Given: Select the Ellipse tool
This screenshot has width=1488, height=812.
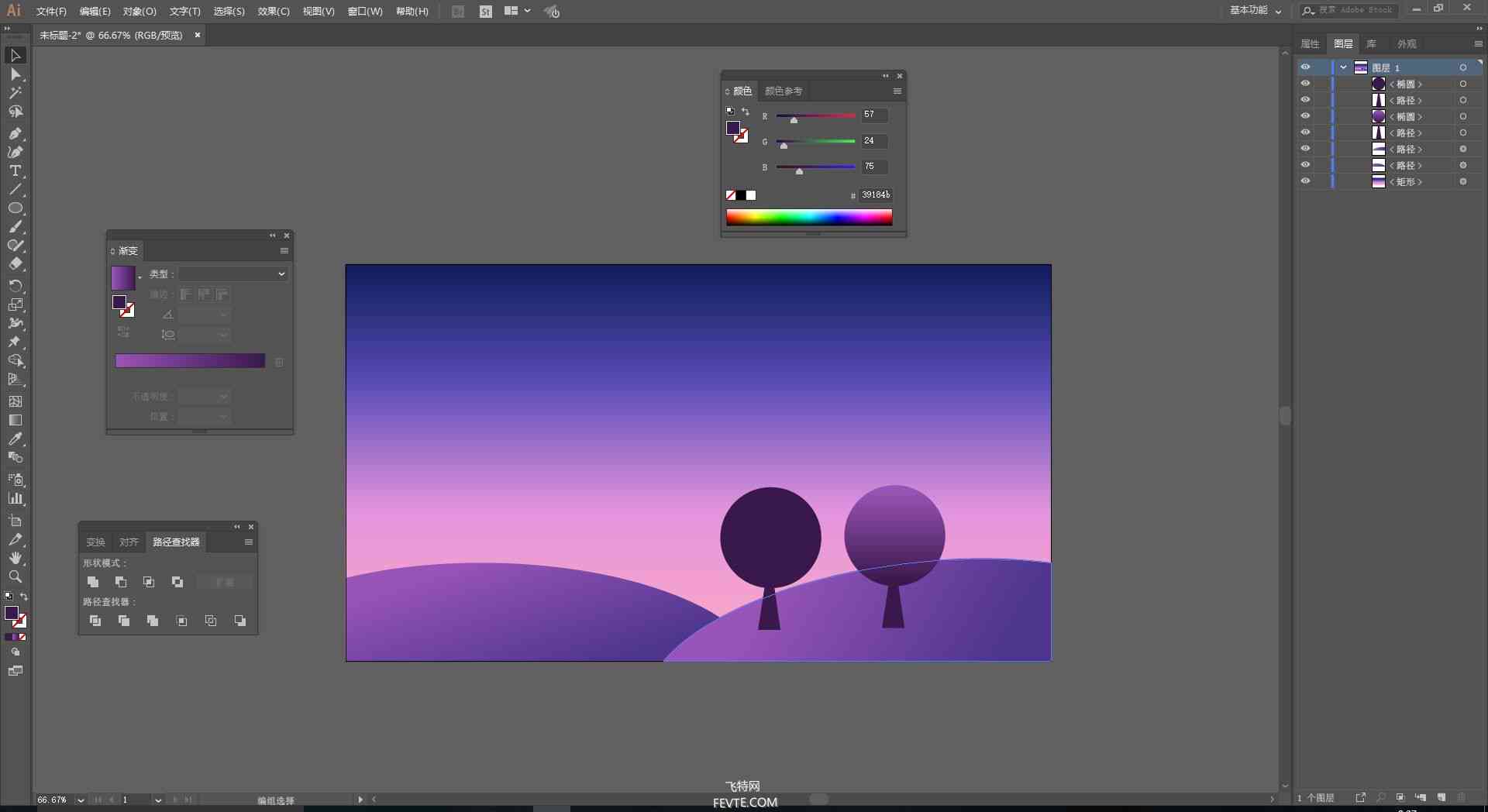Looking at the screenshot, I should [x=15, y=208].
